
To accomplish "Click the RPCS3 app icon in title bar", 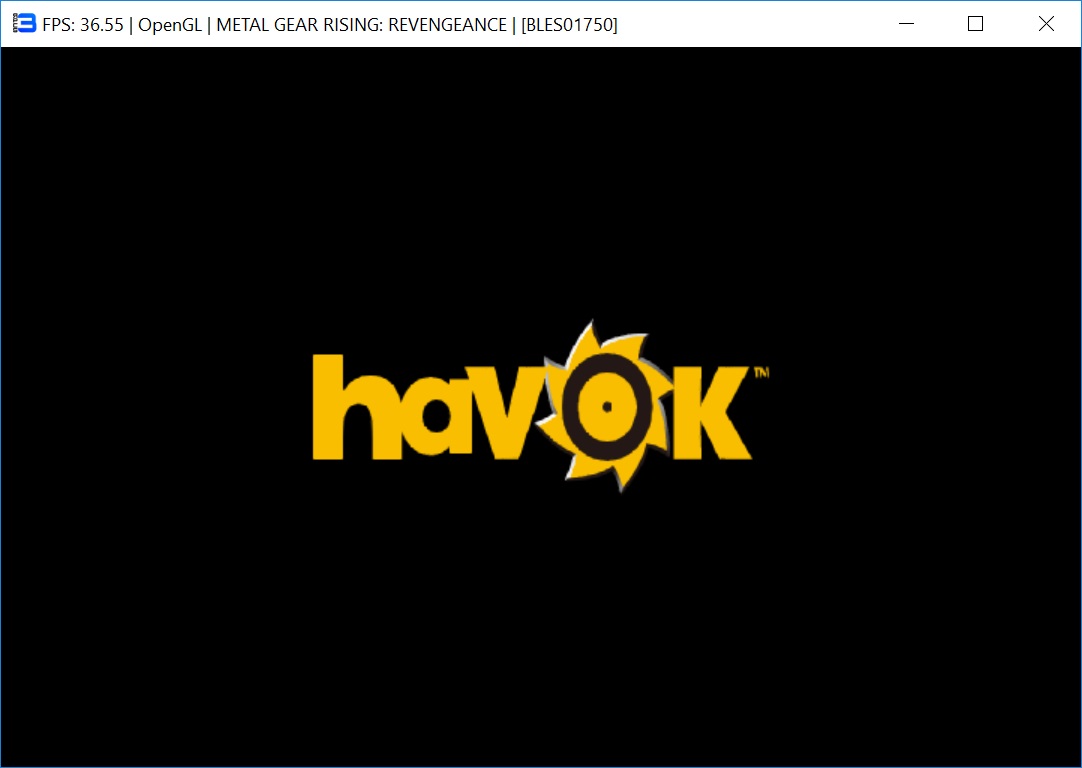I will coord(24,23).
